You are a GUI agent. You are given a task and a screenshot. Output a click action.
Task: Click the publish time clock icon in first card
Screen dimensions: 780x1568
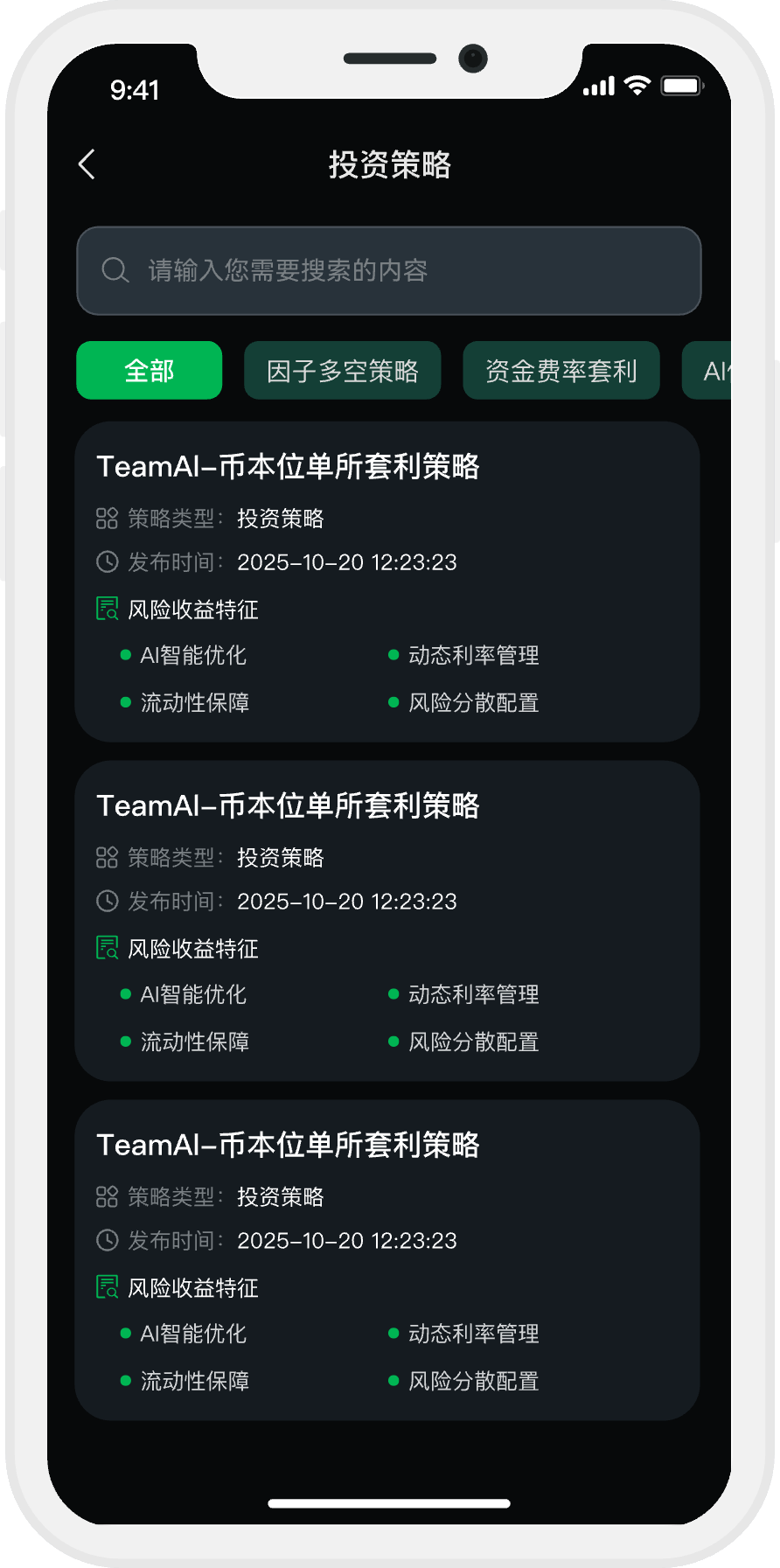click(x=107, y=561)
